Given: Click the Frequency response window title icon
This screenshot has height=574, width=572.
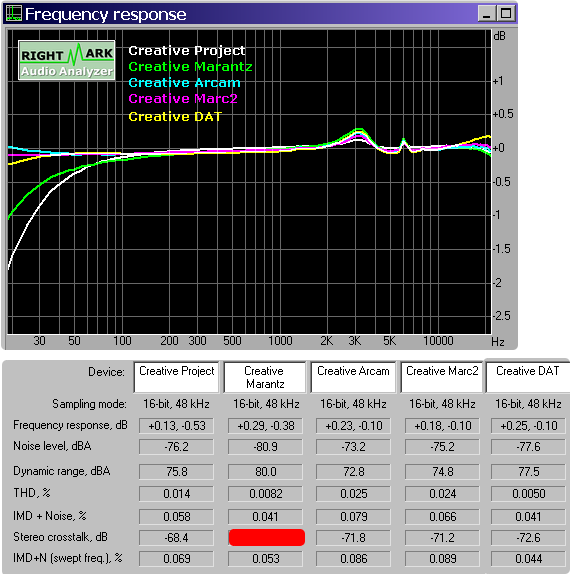Looking at the screenshot, I should 14,14.
